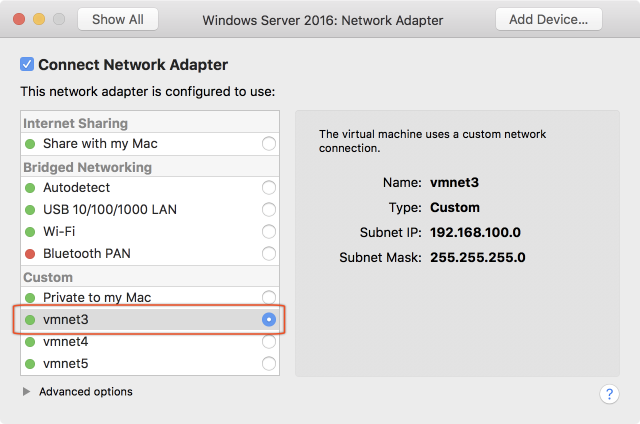Uncheck the Connect Network Adapter checkbox
Viewport: 640px width, 424px height.
pos(27,65)
